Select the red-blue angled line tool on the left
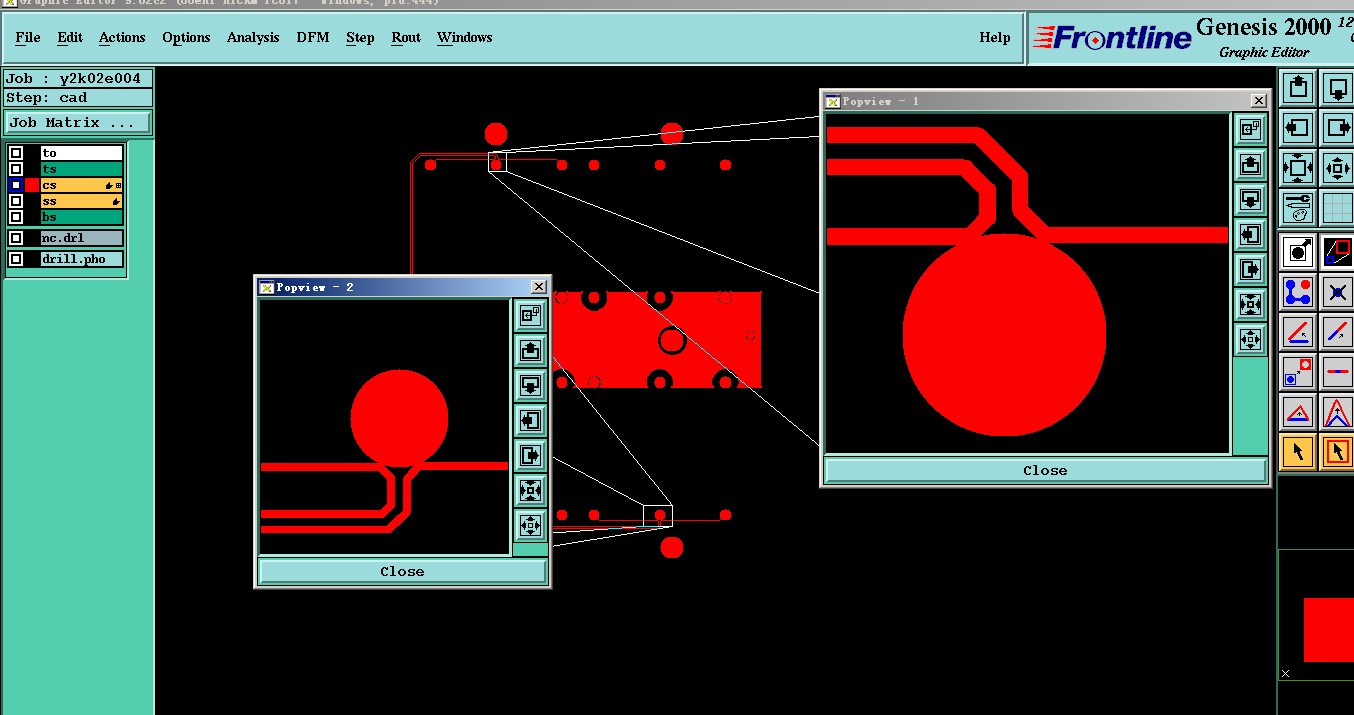The image size is (1354, 715). 1298,331
